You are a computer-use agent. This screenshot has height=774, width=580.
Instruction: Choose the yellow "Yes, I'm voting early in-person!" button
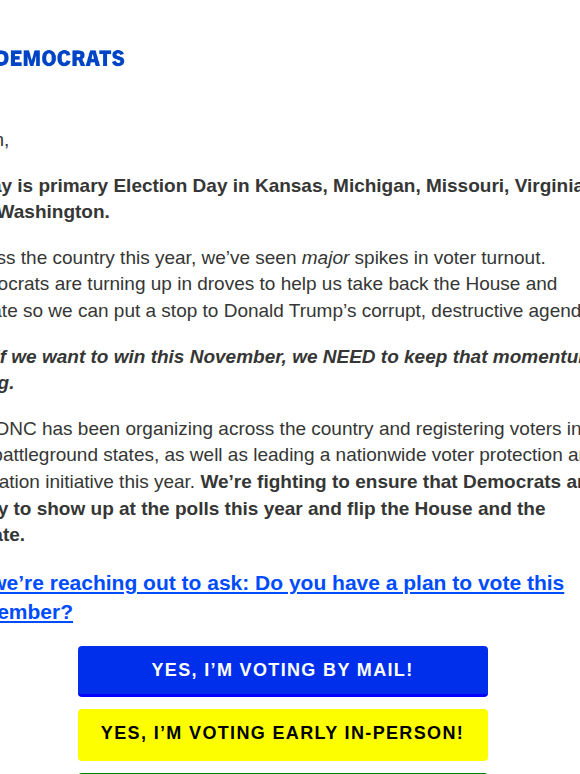pos(283,734)
